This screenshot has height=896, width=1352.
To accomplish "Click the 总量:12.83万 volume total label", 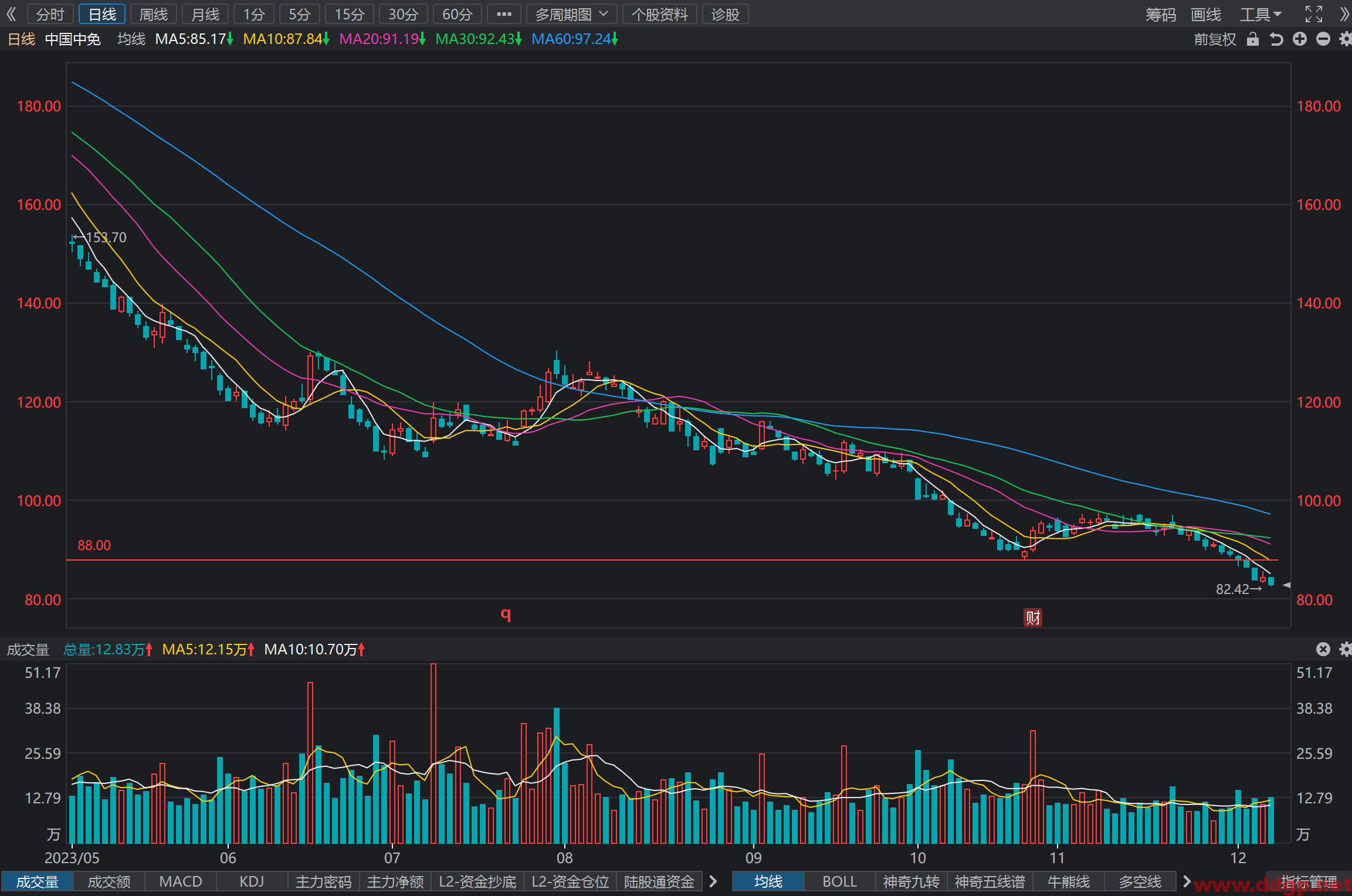I will coord(108,649).
